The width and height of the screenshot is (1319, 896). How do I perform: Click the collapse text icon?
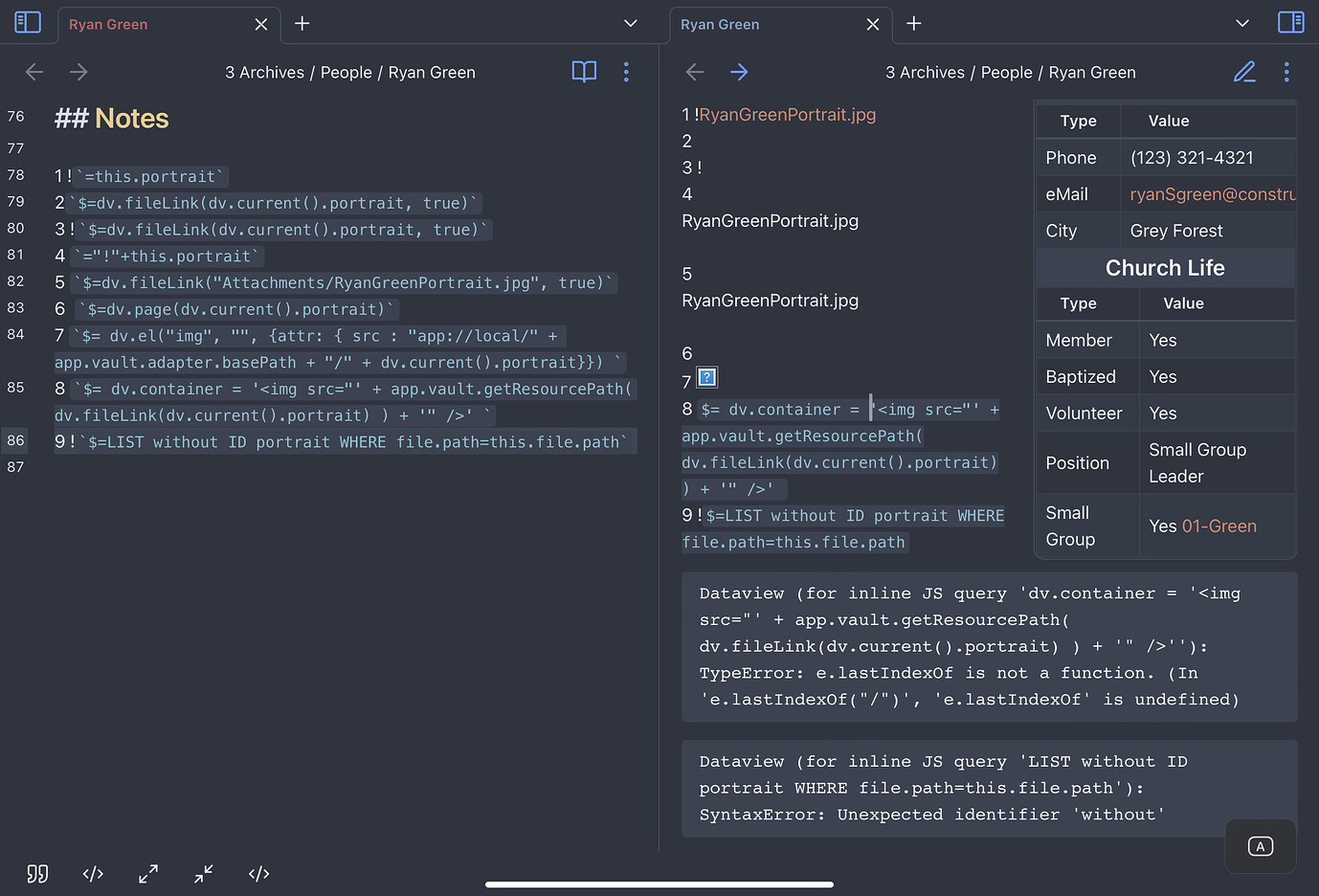point(203,873)
